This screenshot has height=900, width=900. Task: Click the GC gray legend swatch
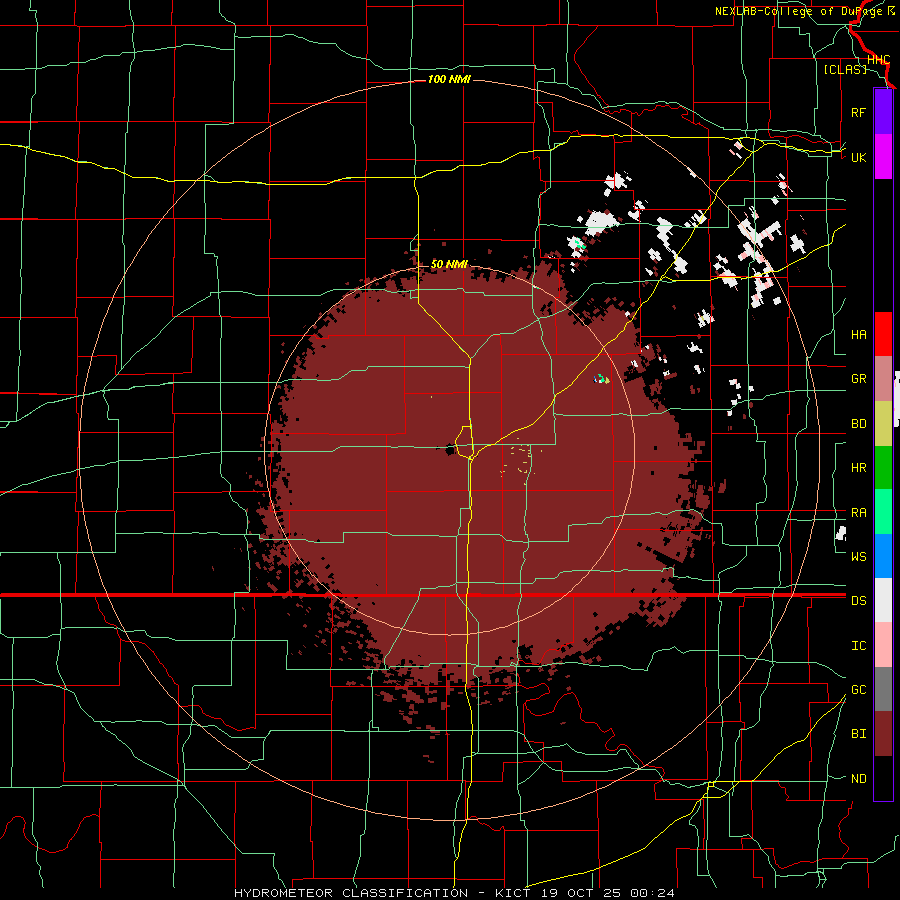point(883,689)
